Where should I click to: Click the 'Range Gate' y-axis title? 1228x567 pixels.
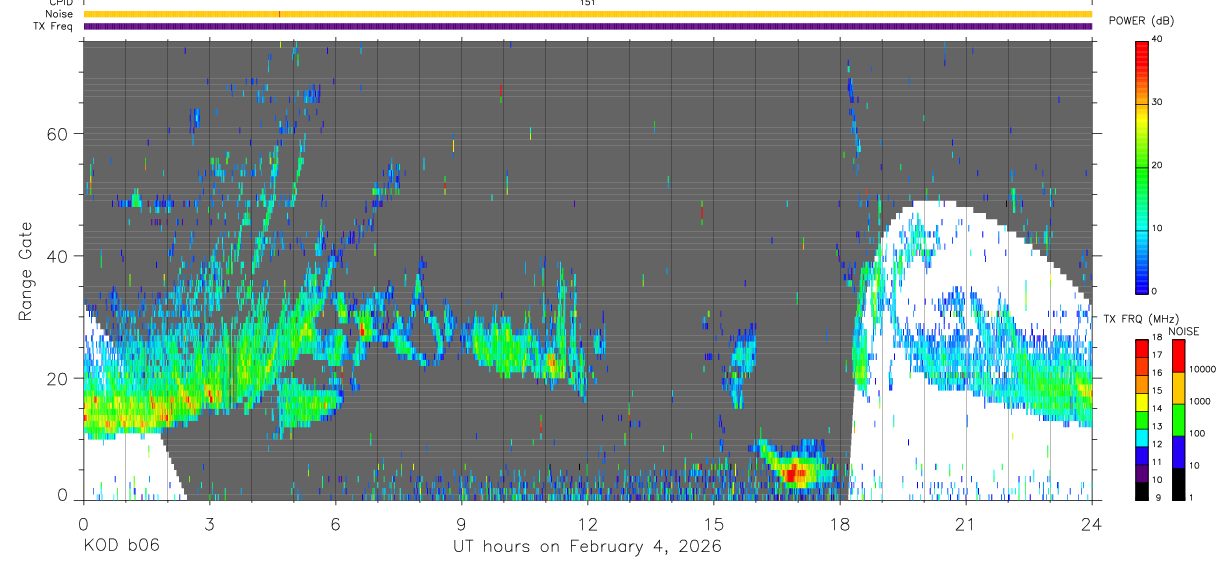pyautogui.click(x=25, y=271)
